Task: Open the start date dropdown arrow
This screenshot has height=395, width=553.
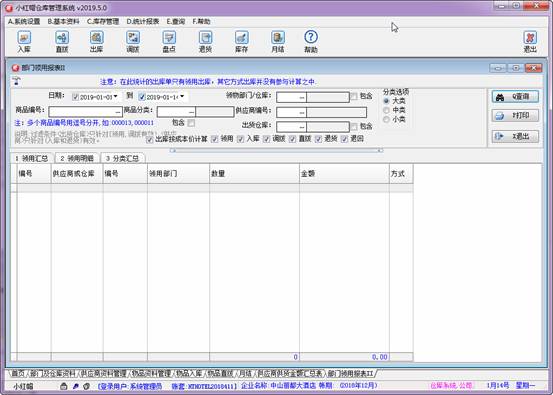Action: click(116, 96)
